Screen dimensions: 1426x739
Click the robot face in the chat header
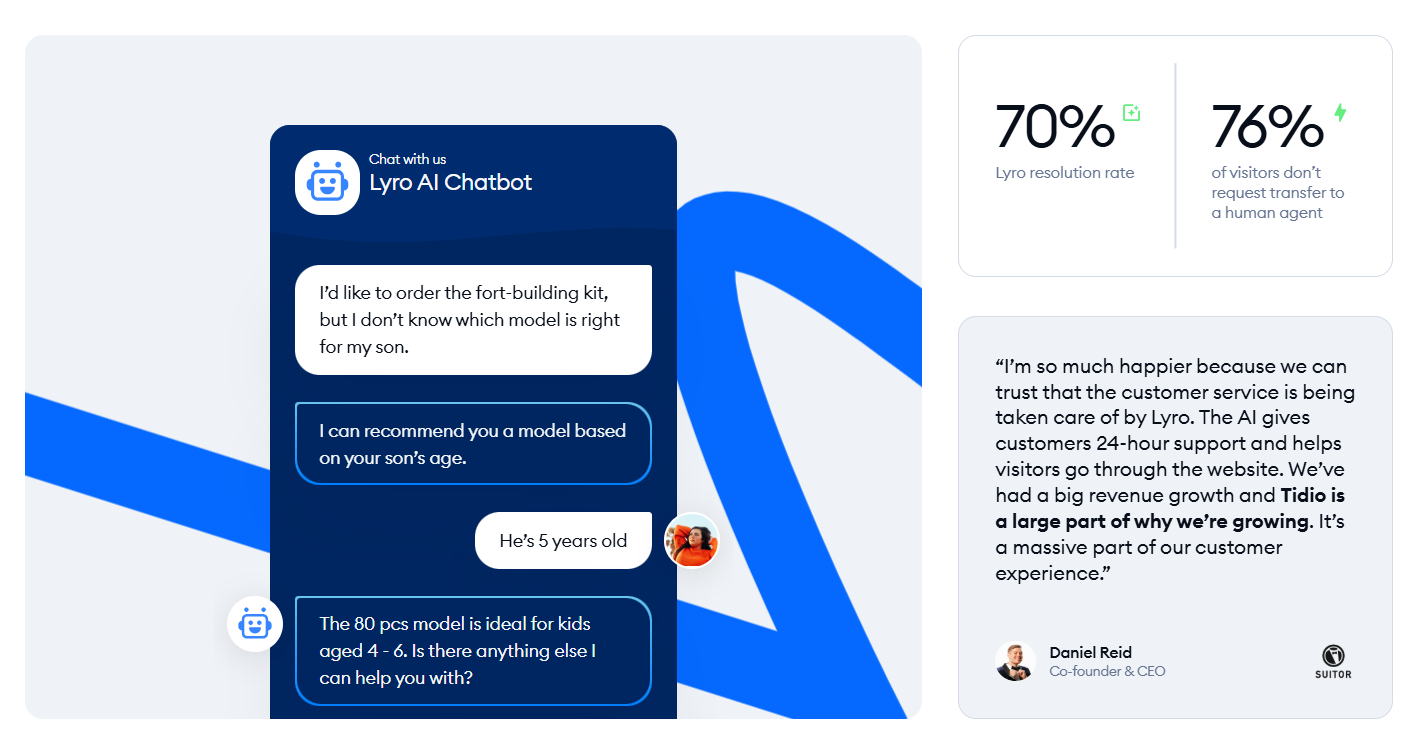[x=327, y=182]
